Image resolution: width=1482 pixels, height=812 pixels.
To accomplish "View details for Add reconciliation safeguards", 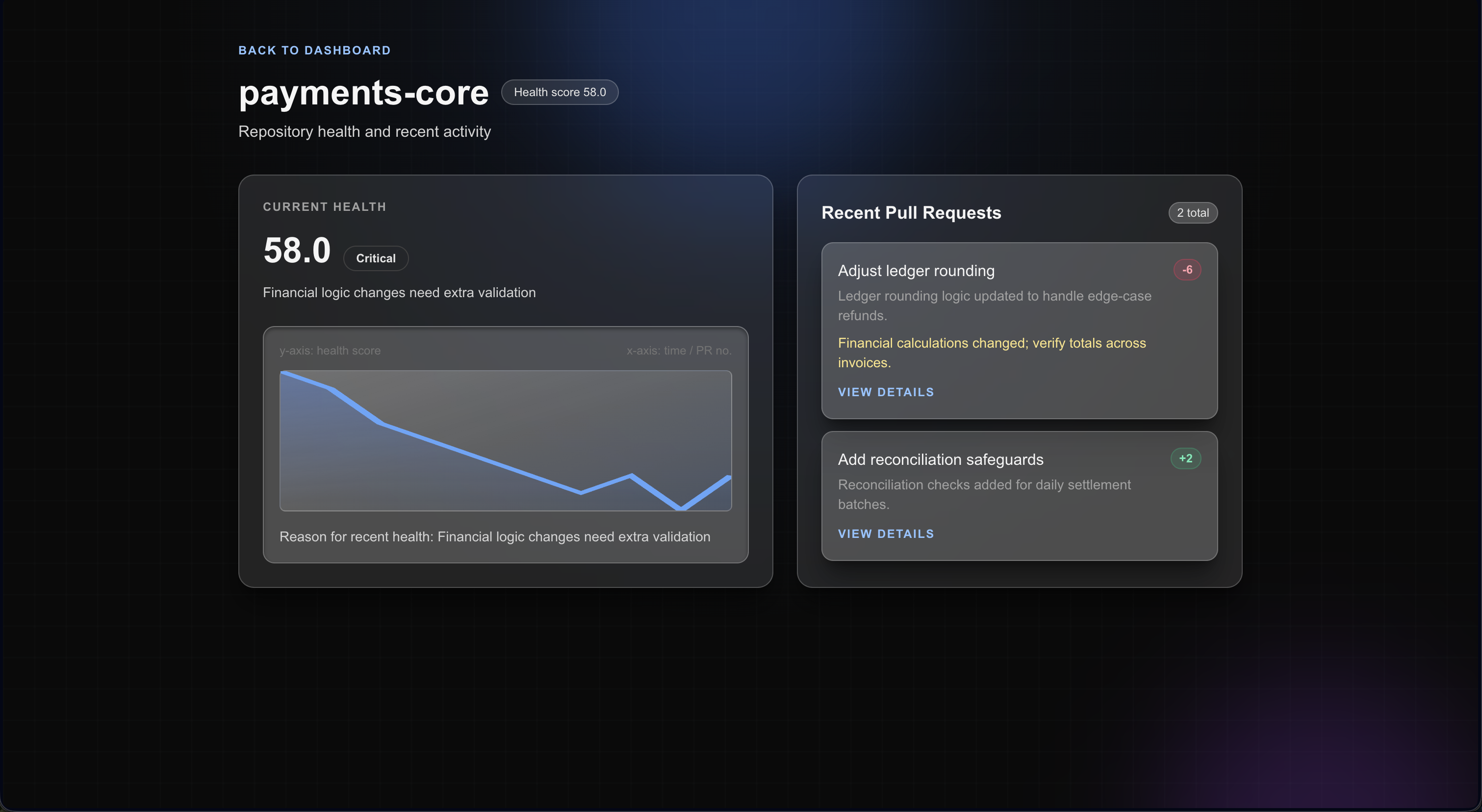I will pos(885,533).
